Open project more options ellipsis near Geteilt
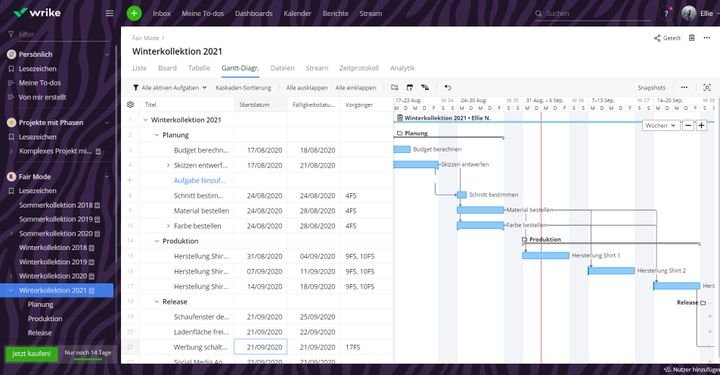 [x=707, y=38]
